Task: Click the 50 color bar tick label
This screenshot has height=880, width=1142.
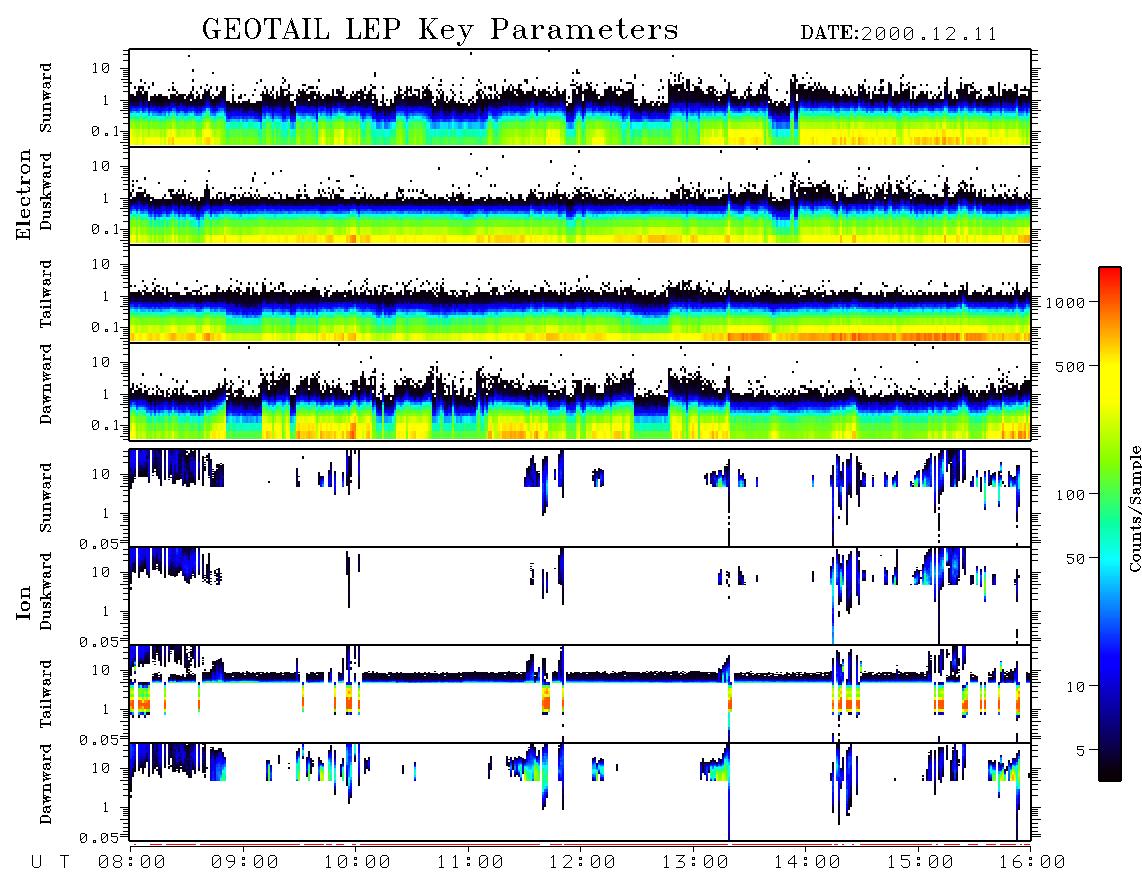Action: (1075, 559)
